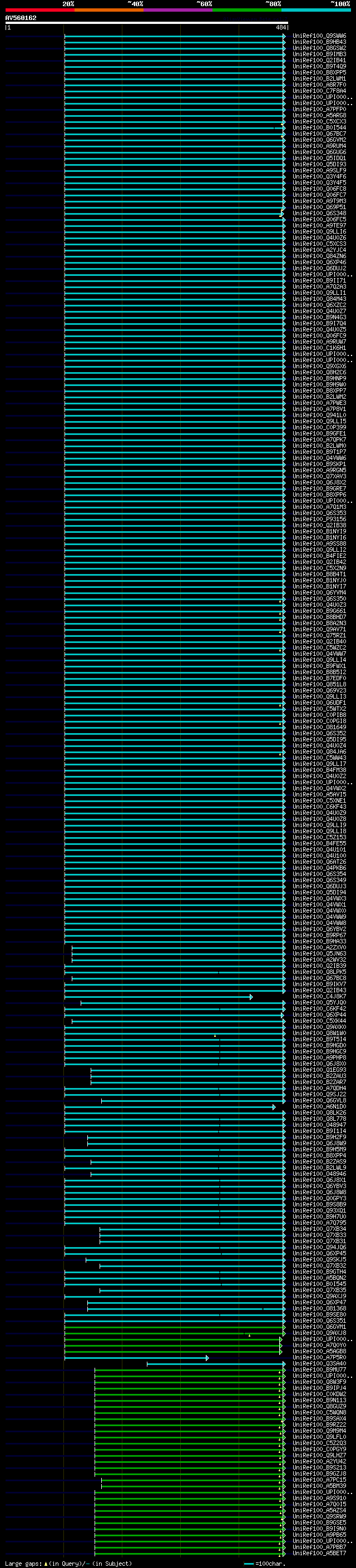Select the UniRef100_Q0GPY3 label
356x1568 pixels.
(x=319, y=1199)
